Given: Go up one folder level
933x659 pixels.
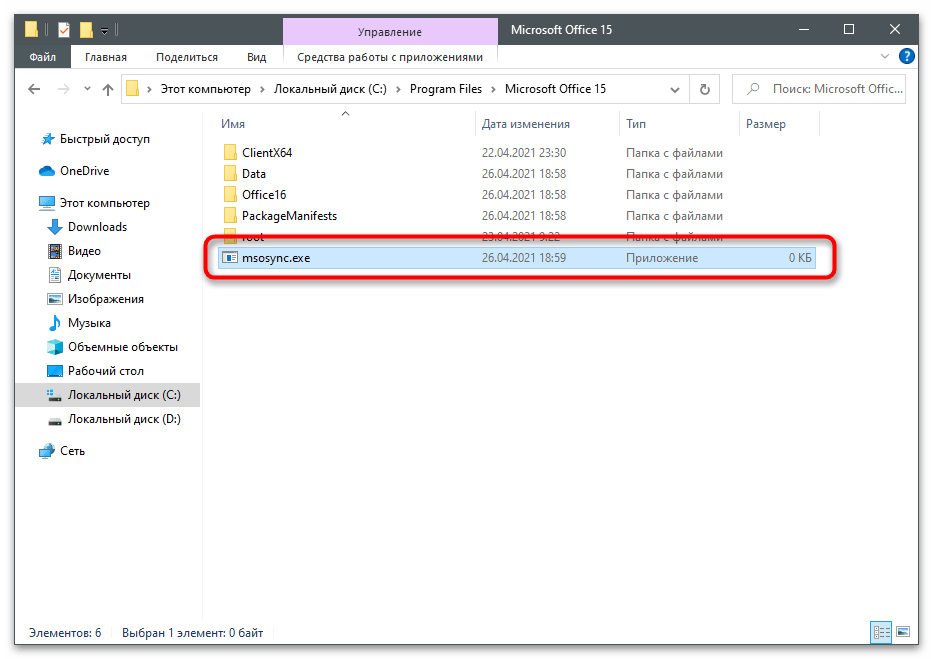Looking at the screenshot, I should coord(108,89).
